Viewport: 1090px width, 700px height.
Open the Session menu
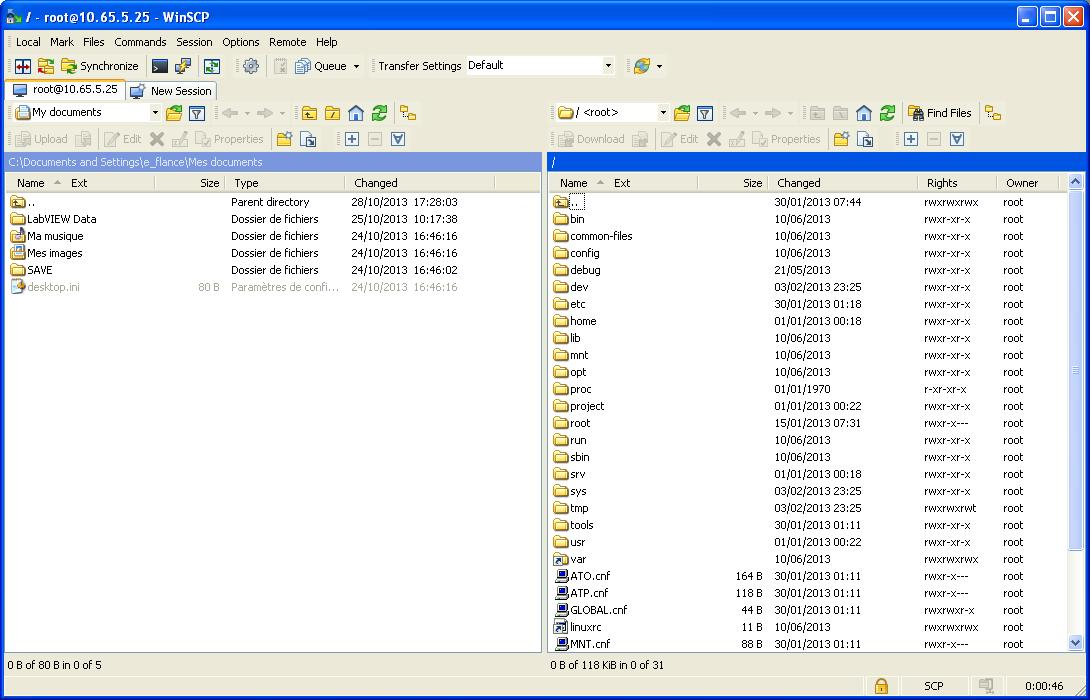[x=195, y=42]
